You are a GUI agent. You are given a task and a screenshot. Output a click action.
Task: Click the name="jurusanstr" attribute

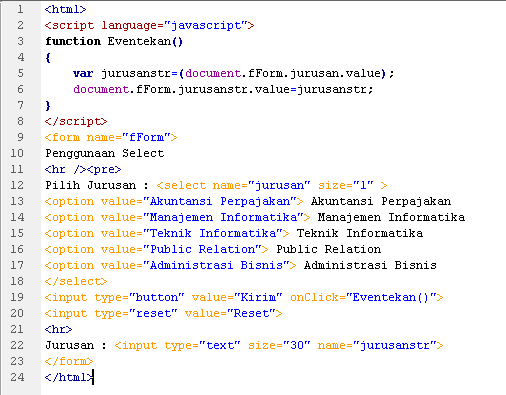pyautogui.click(x=377, y=345)
